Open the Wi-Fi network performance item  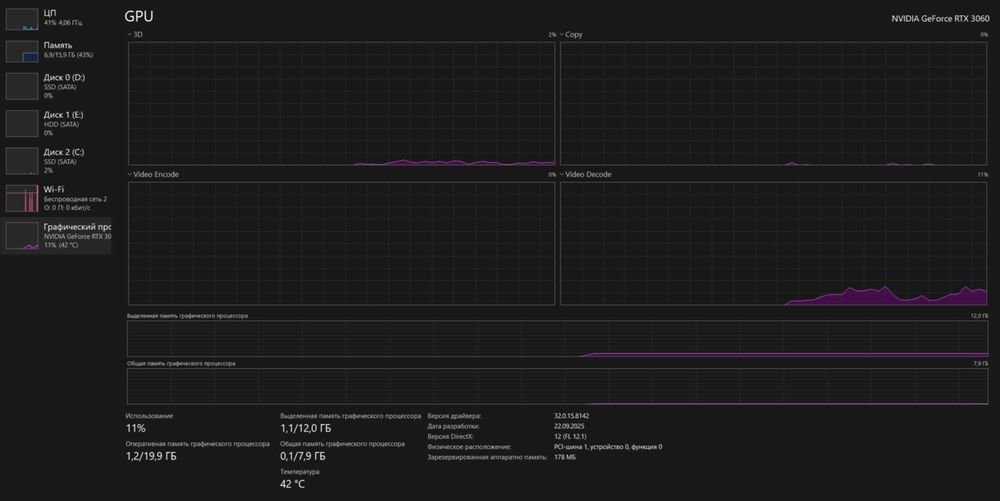click(56, 198)
